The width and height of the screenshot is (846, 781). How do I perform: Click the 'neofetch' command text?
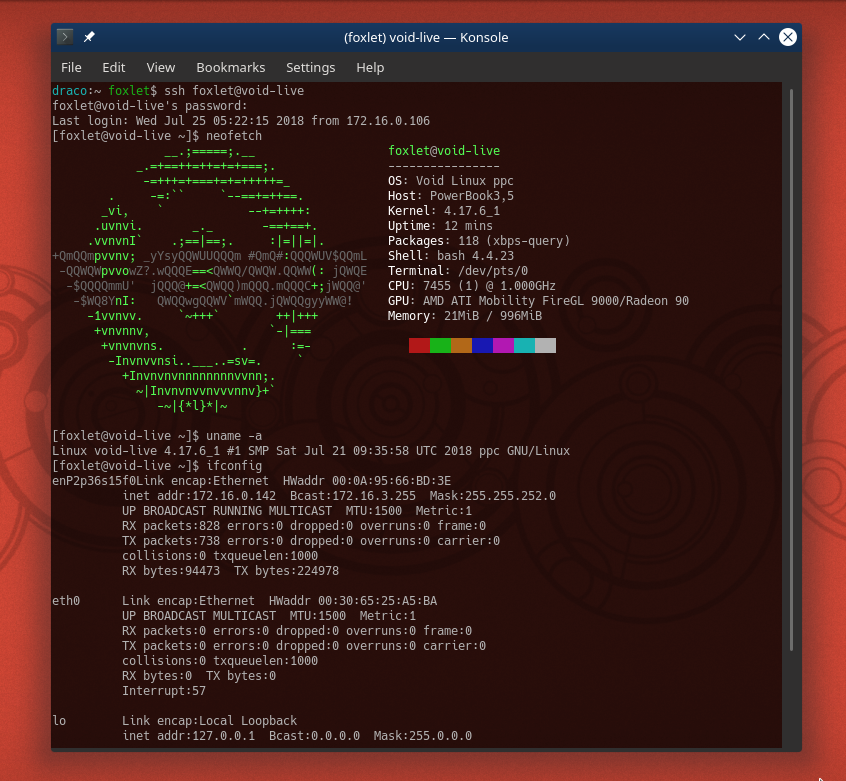point(234,136)
